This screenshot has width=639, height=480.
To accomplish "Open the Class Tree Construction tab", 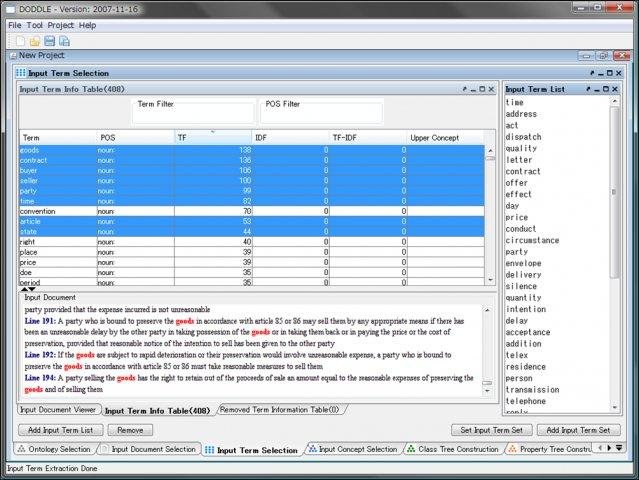I will tap(452, 449).
